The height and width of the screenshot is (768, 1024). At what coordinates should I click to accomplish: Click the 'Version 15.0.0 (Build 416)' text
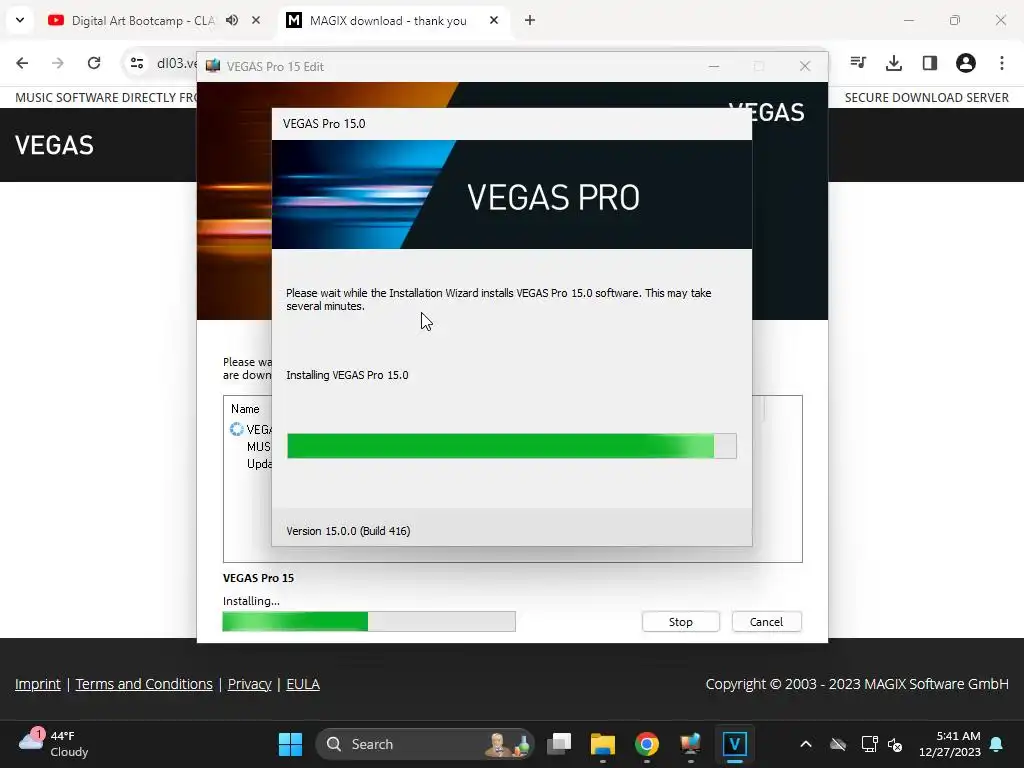(348, 531)
